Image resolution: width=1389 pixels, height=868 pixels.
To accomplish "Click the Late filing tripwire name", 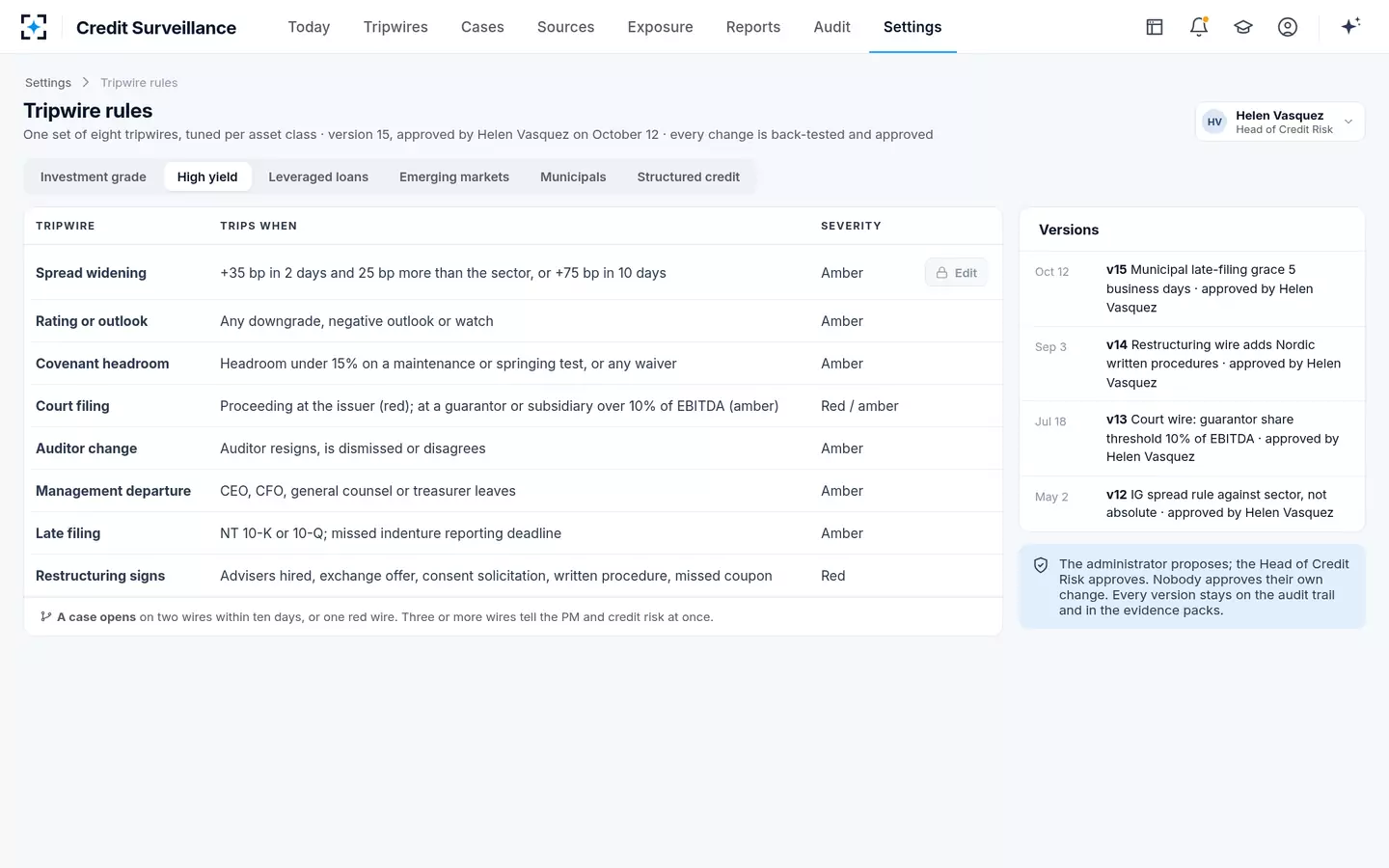I will 68,533.
